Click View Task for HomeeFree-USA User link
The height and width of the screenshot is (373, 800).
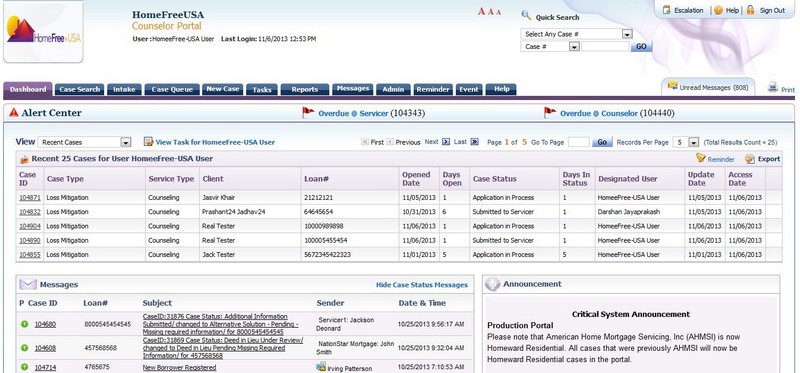click(215, 142)
